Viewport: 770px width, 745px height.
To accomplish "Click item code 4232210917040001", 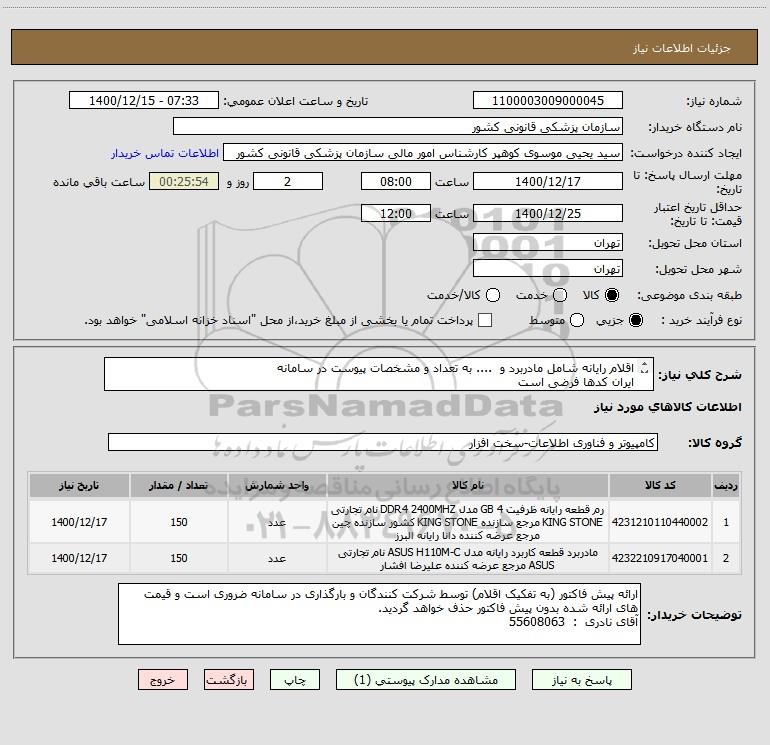I will pyautogui.click(x=660, y=558).
